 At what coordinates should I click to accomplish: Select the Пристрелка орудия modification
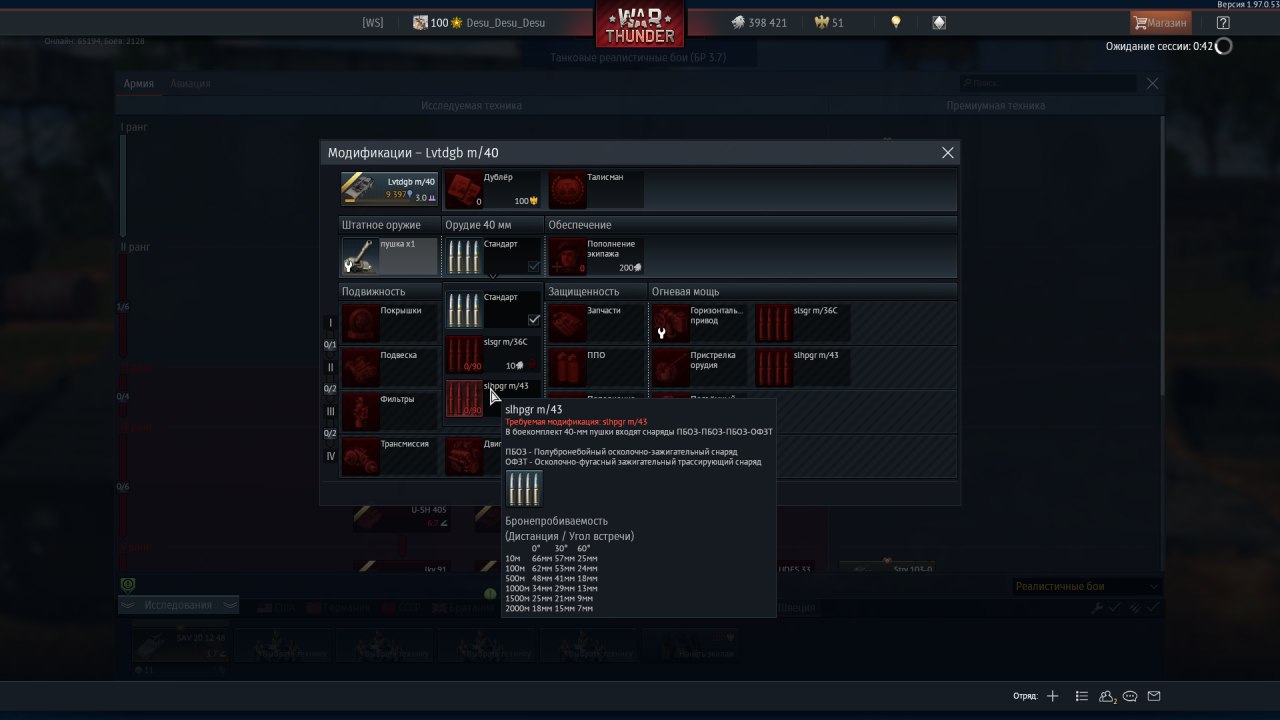click(700, 367)
